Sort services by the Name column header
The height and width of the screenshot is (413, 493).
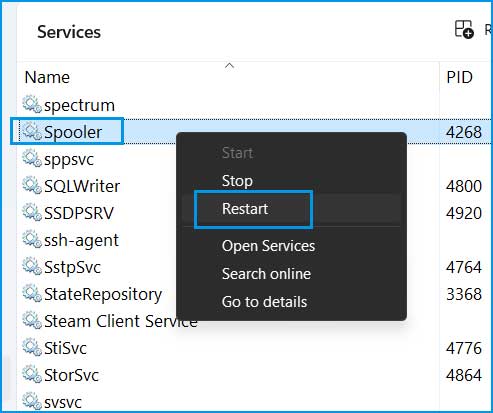click(x=47, y=77)
